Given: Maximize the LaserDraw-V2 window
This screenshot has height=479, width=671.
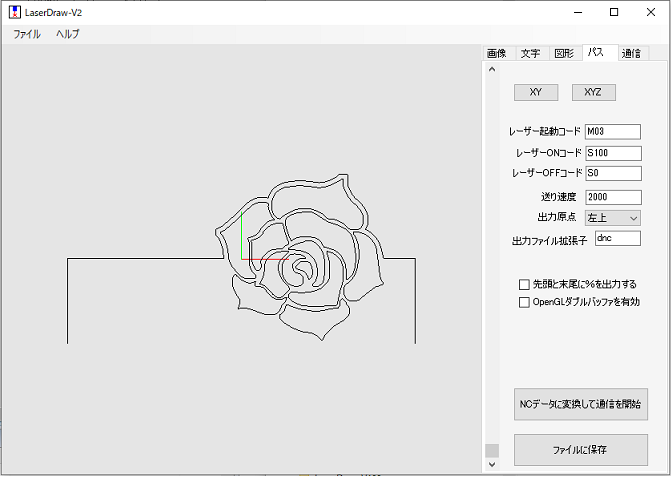Looking at the screenshot, I should coord(614,12).
